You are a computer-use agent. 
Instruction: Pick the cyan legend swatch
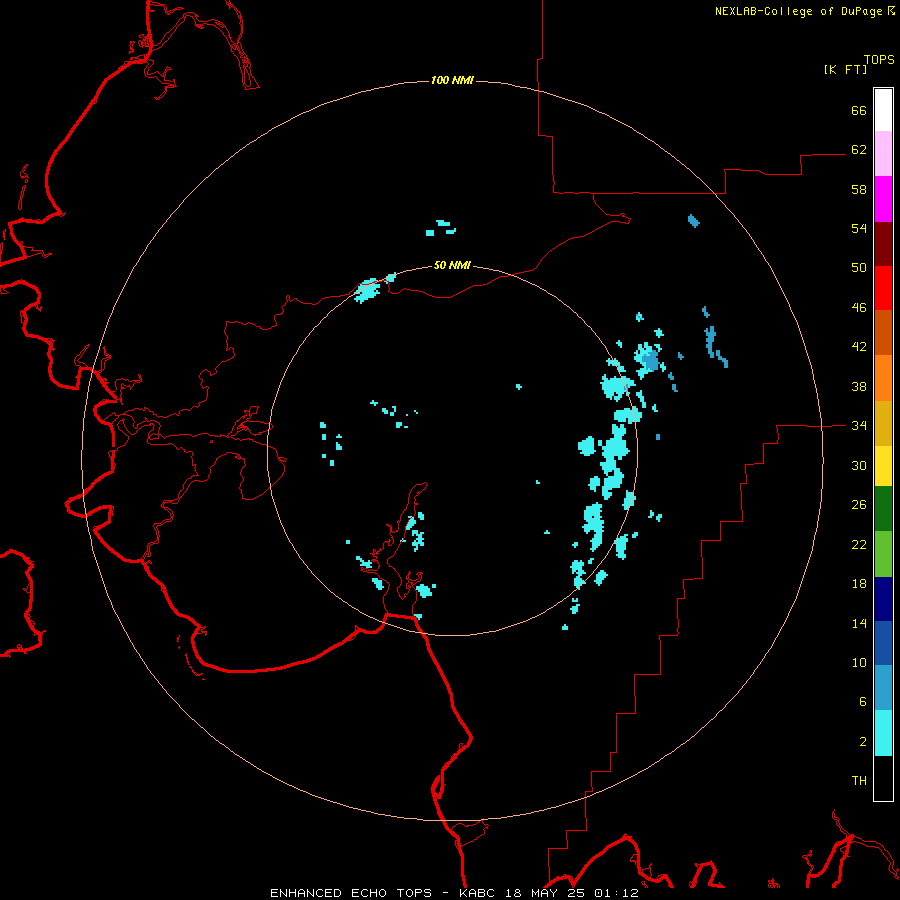[883, 733]
